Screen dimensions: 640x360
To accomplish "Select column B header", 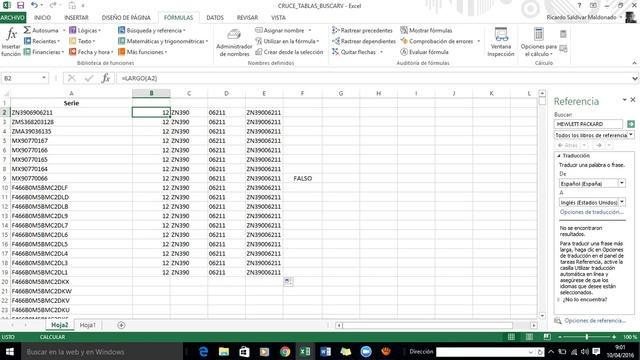I will tap(151, 93).
